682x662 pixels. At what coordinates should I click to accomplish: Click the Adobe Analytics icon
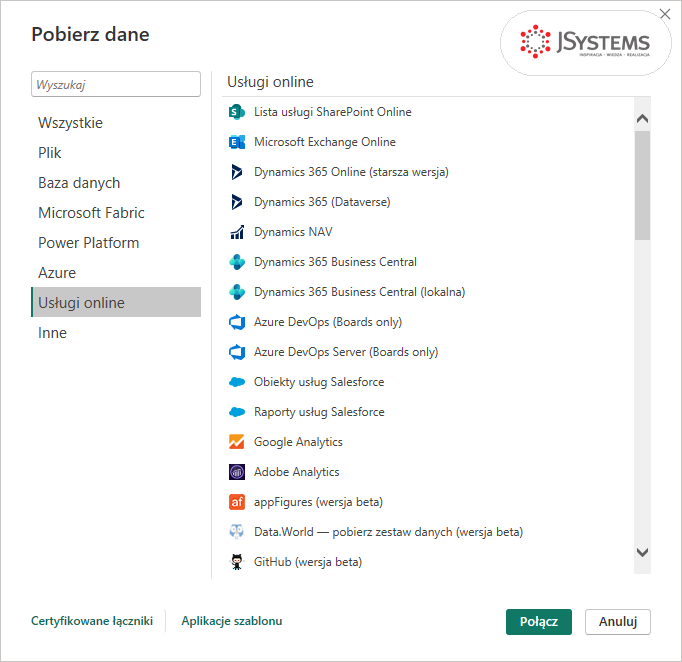click(x=237, y=472)
